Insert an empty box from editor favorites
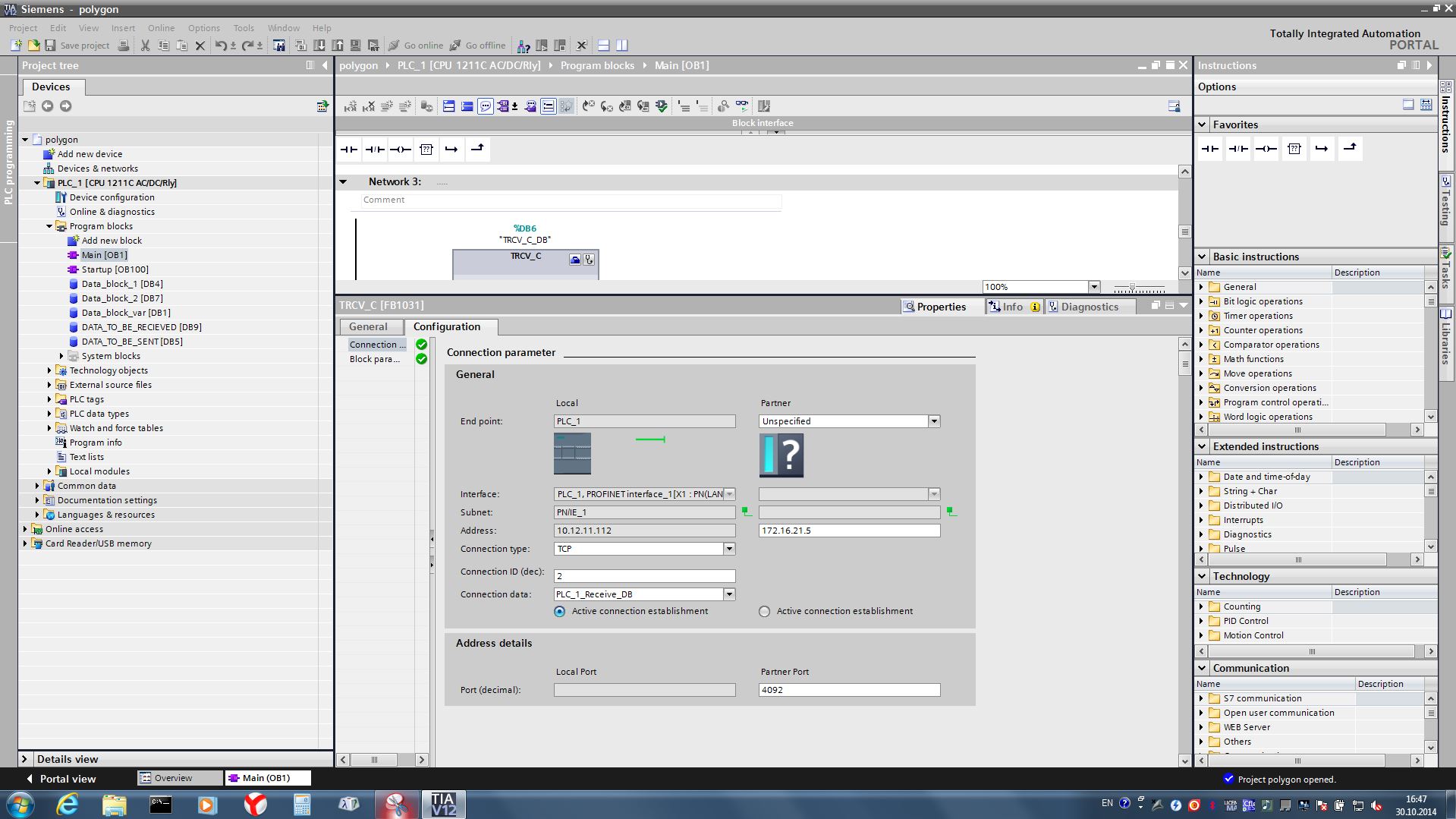The image size is (1456, 819). tap(426, 150)
